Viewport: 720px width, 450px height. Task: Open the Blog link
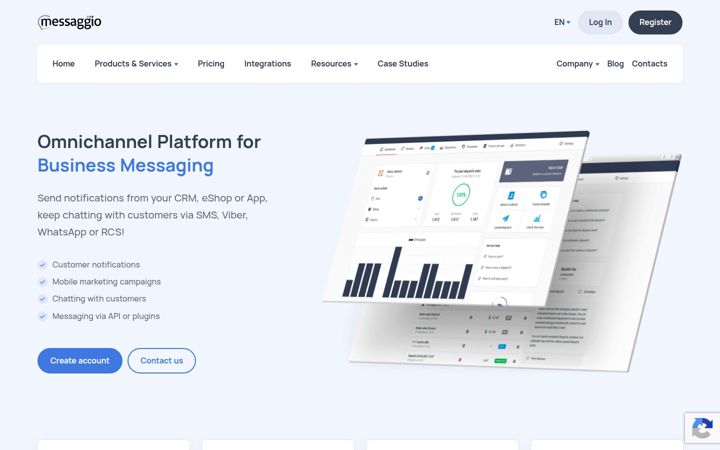[615, 64]
